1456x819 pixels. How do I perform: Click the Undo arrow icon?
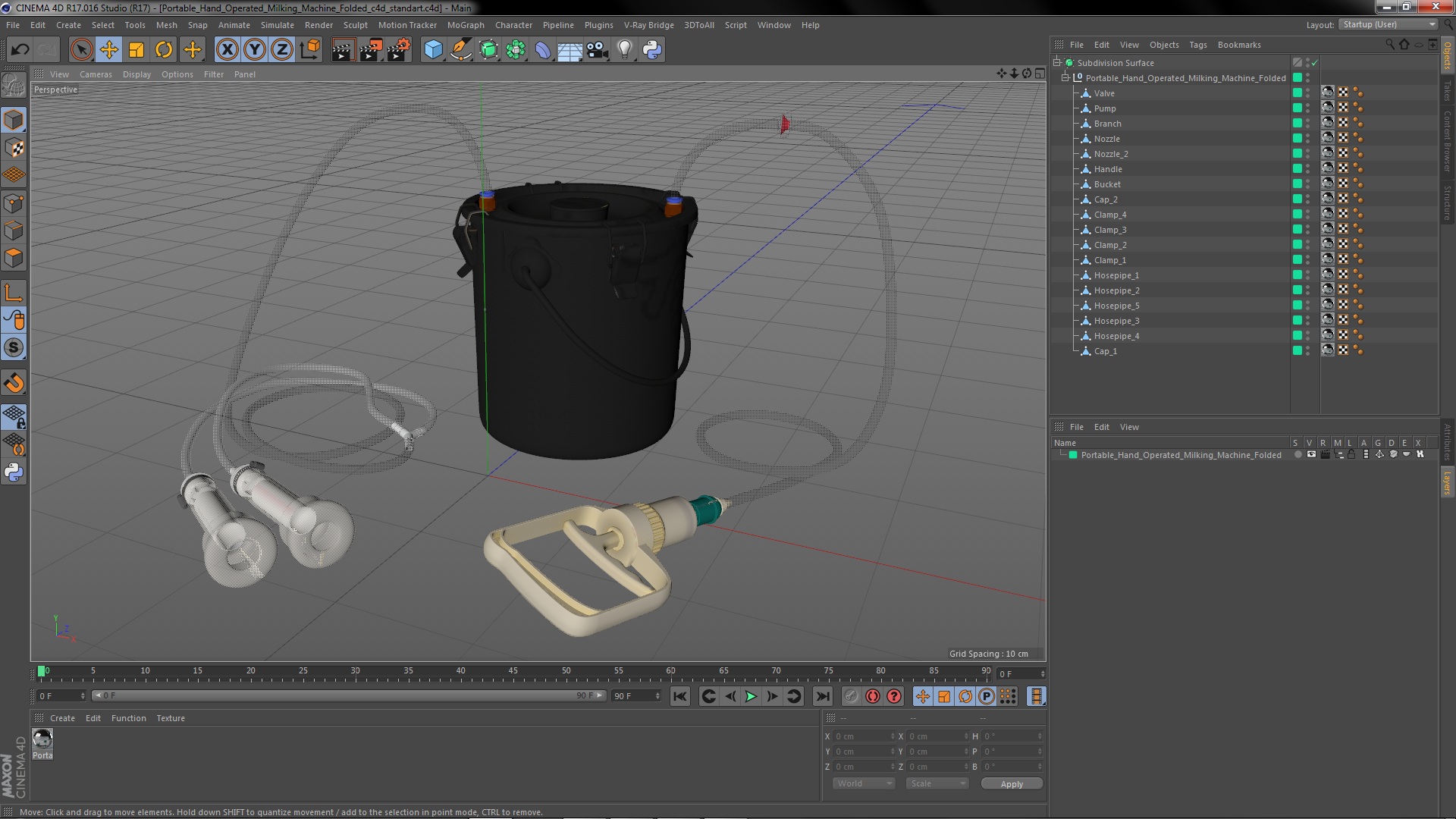click(20, 50)
